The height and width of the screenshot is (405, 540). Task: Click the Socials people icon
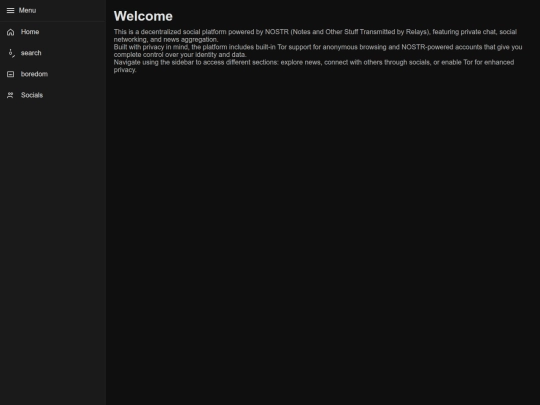click(x=10, y=95)
